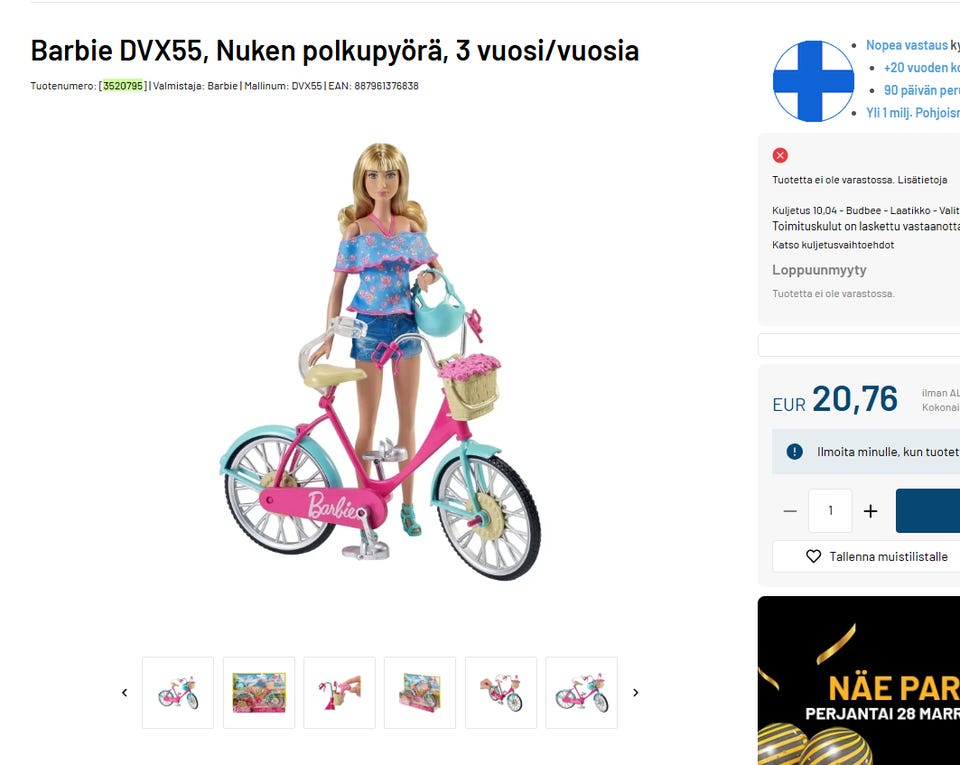Select the angled box thumbnail
Screen dimensions: 960x765
tap(420, 693)
